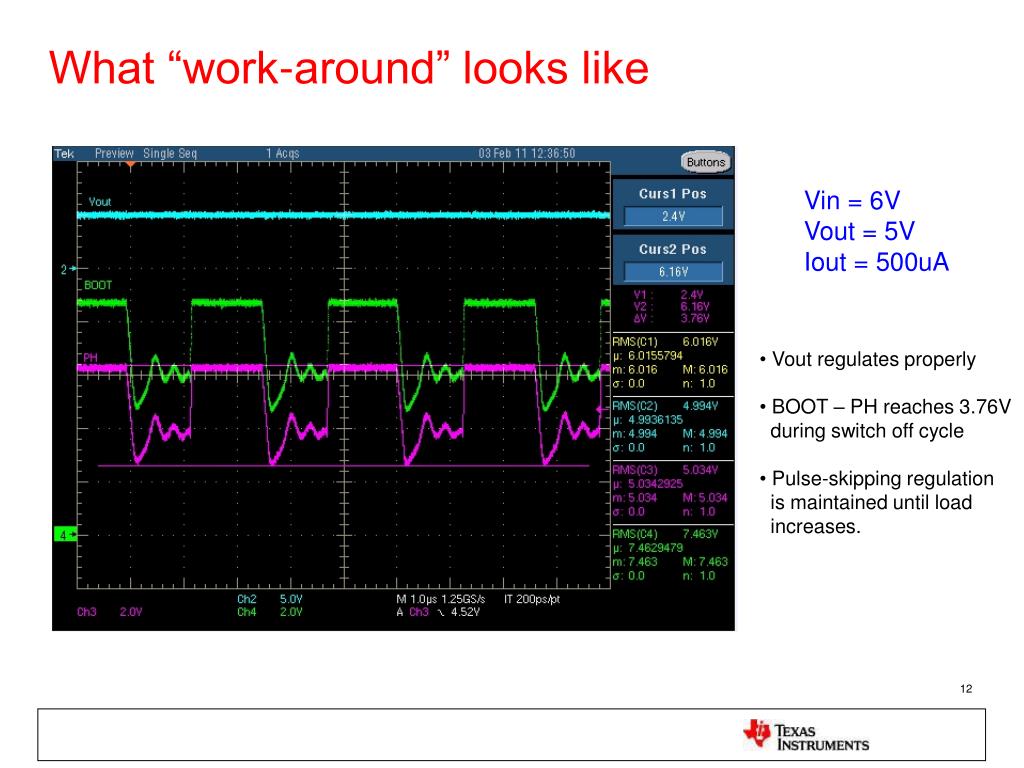
Task: Click the 'M 1.0μs 1.25GS/s' timebase readout
Action: click(x=441, y=599)
